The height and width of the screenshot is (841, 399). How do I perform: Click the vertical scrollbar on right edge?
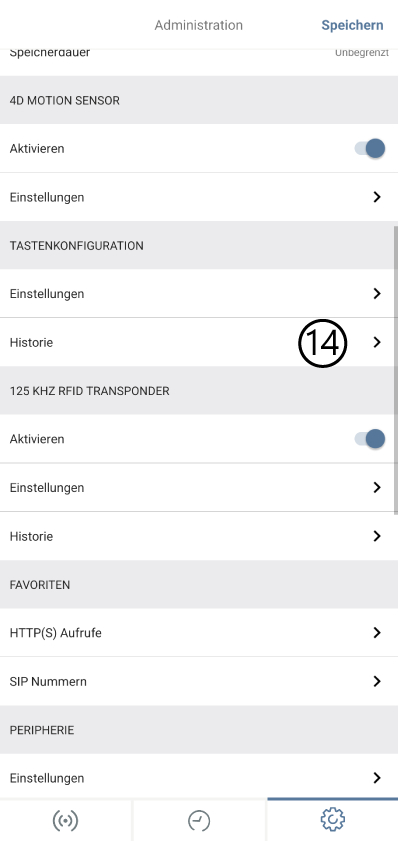point(396,370)
